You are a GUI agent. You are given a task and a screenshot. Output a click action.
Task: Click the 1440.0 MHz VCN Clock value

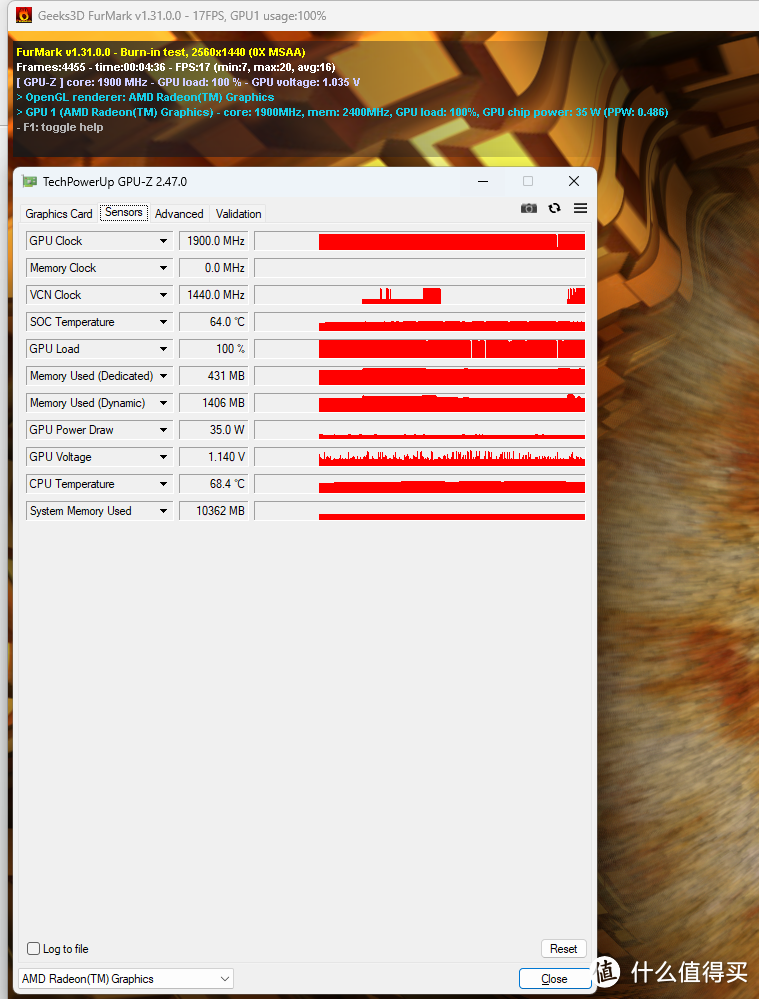point(213,295)
